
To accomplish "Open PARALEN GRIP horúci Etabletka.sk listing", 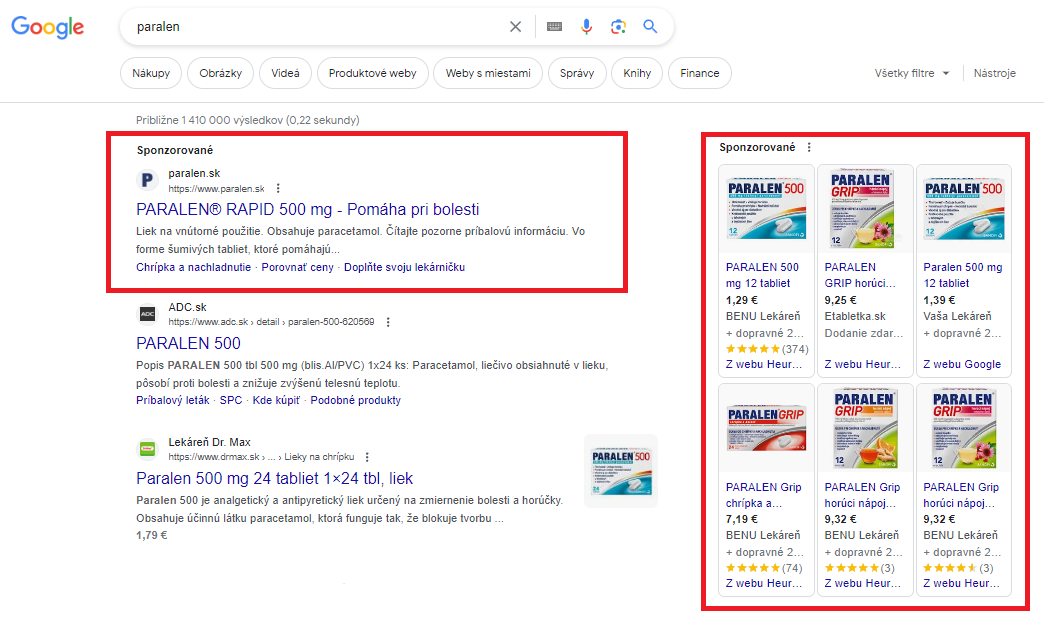I will (860, 275).
